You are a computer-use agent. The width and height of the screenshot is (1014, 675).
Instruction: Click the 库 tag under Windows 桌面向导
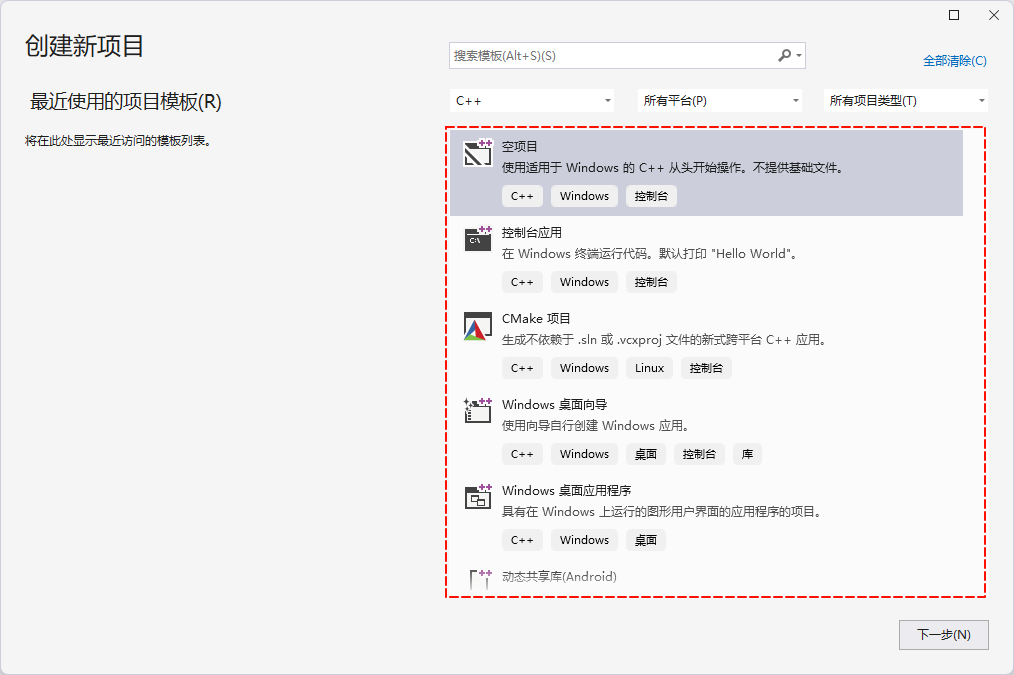(x=747, y=454)
